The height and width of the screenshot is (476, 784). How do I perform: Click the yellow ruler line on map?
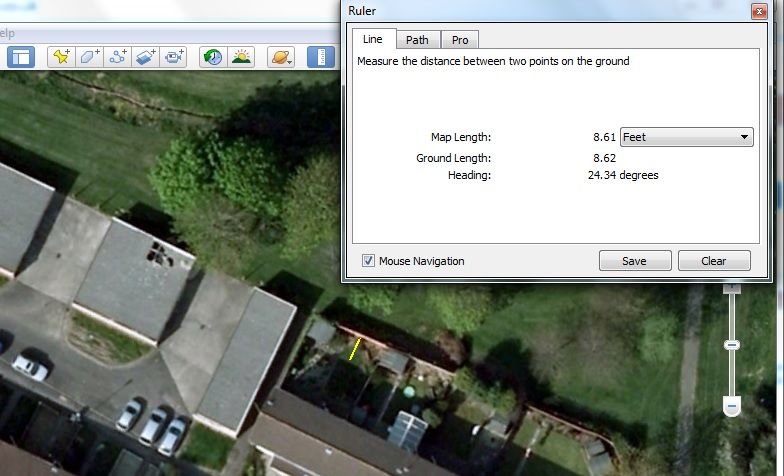click(354, 349)
